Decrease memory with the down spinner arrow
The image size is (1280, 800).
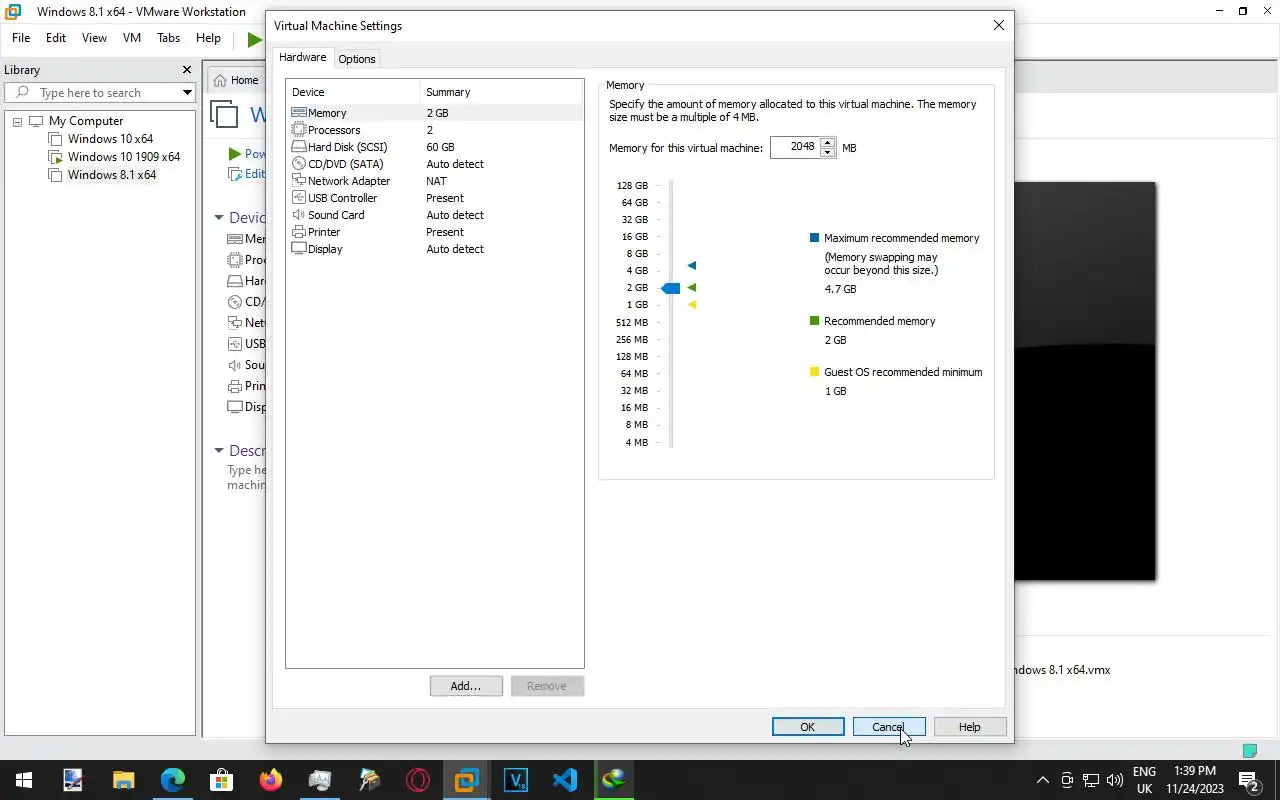(827, 153)
